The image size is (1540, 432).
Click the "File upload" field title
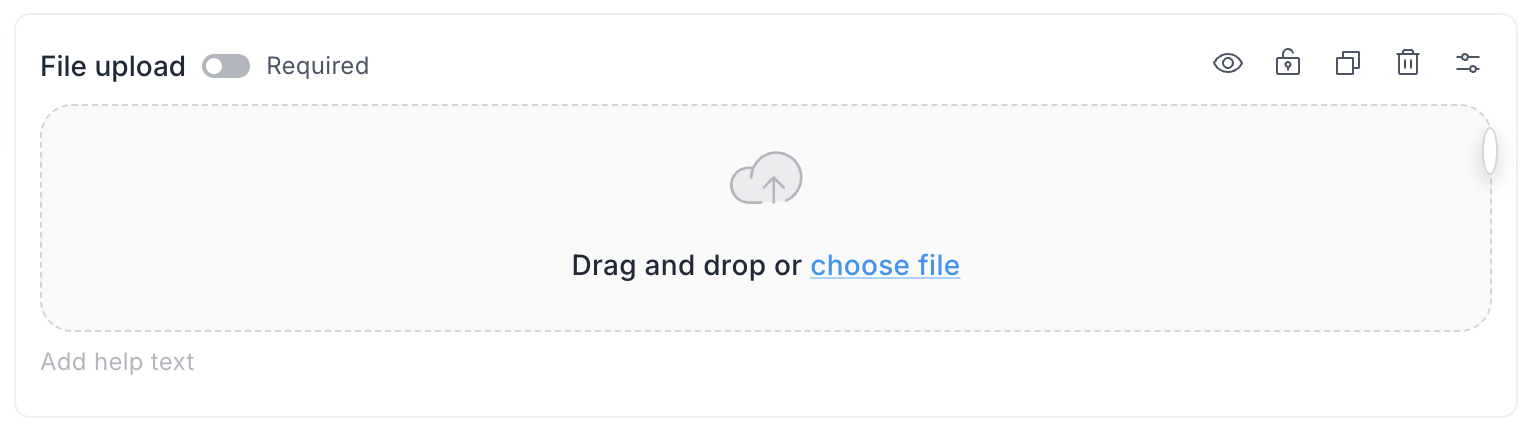click(x=113, y=66)
